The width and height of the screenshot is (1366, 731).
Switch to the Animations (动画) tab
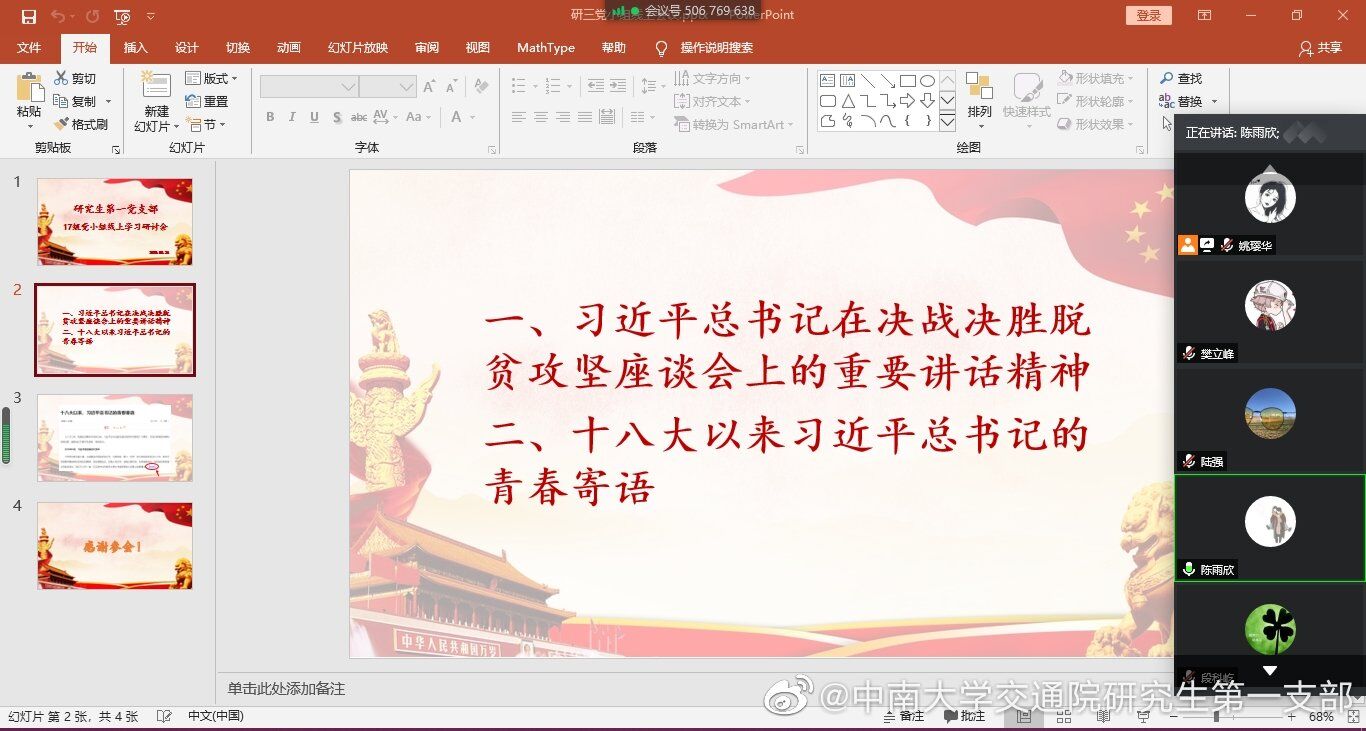[288, 48]
